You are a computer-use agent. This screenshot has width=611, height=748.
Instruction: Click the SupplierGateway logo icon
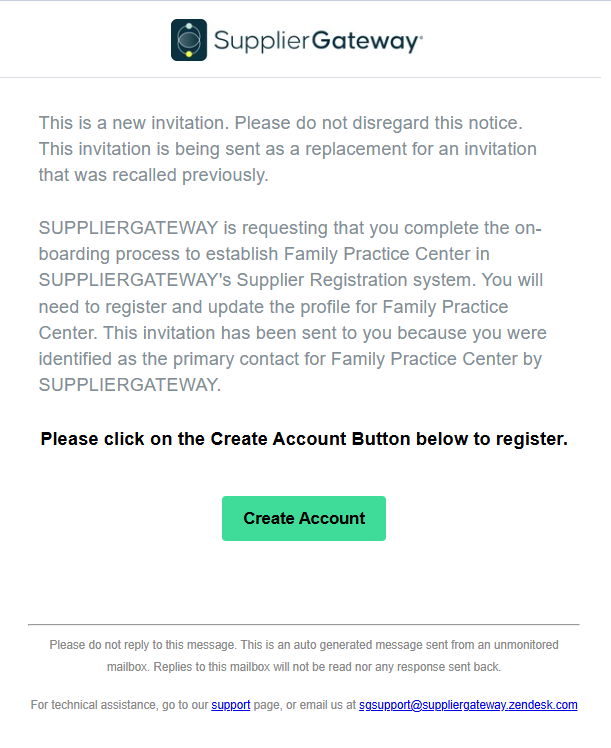pyautogui.click(x=189, y=40)
